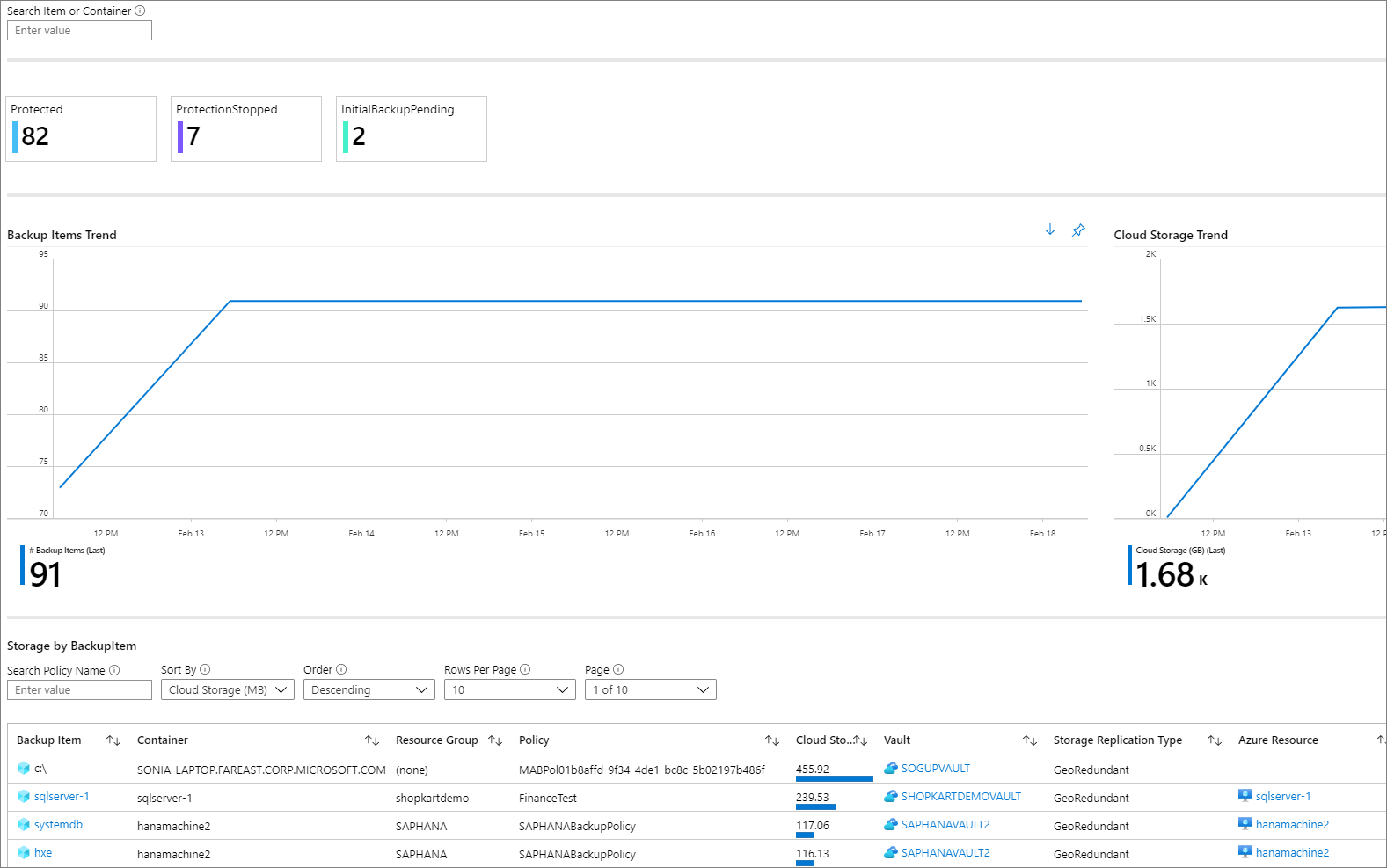Click the Search Policy Name input field
Image resolution: width=1387 pixels, height=868 pixels.
click(79, 690)
